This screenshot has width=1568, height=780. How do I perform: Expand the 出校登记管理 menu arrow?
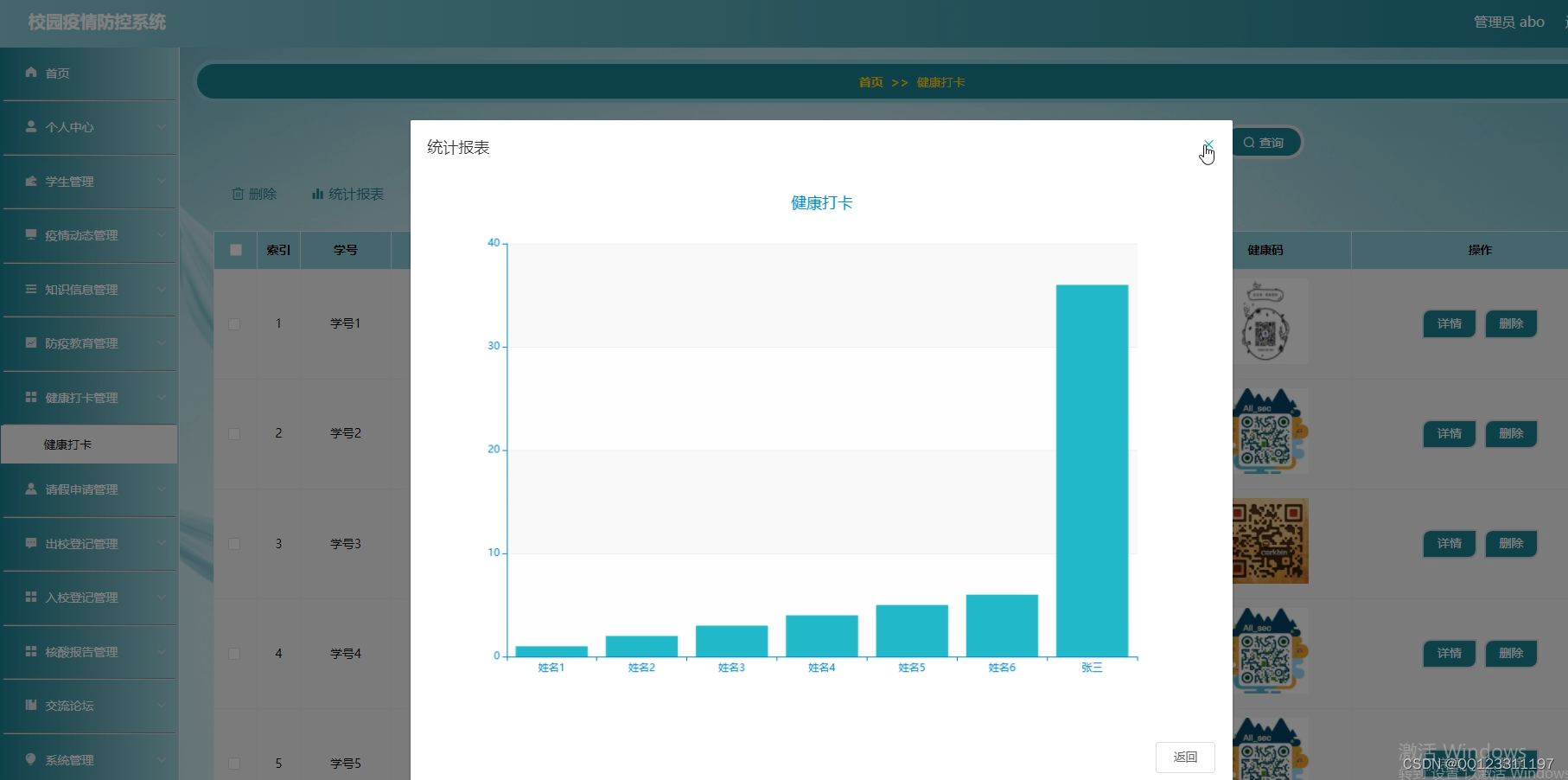(162, 543)
